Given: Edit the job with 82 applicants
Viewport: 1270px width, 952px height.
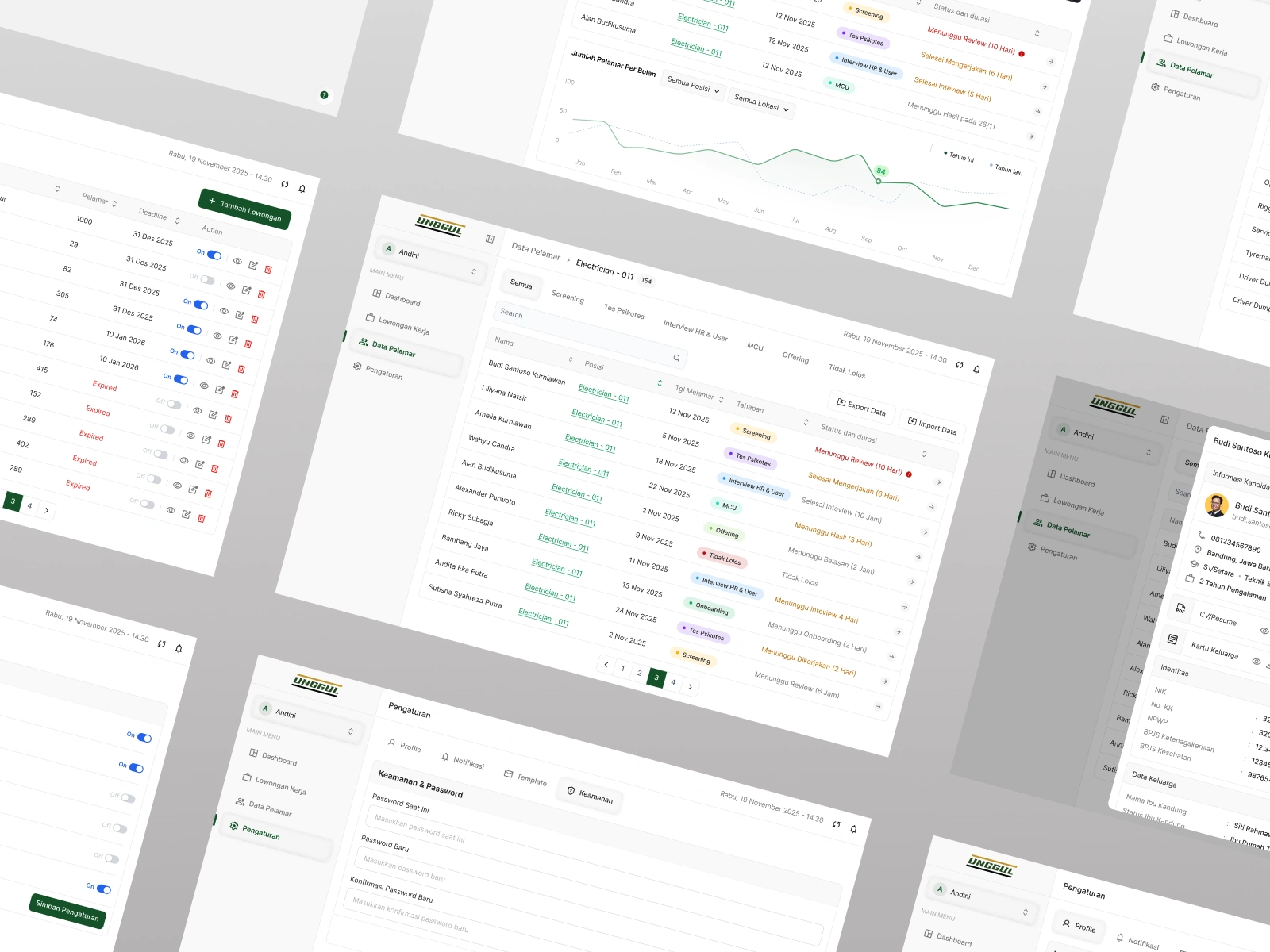Looking at the screenshot, I should 240,315.
